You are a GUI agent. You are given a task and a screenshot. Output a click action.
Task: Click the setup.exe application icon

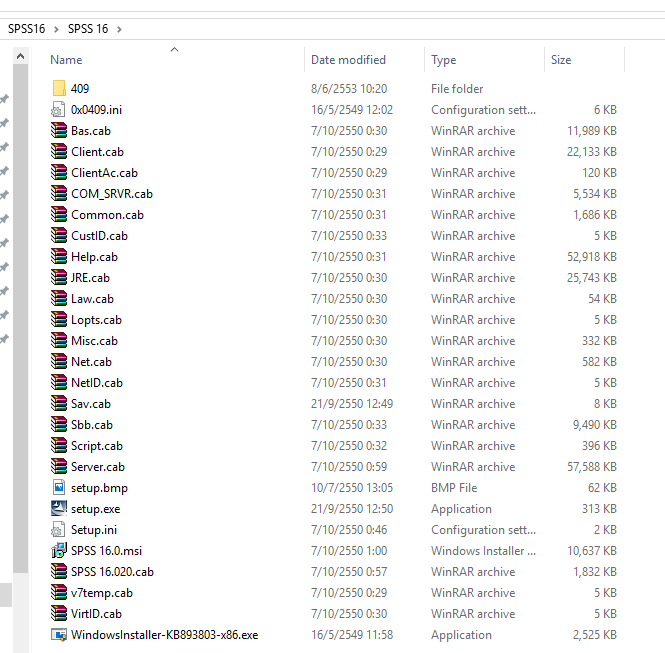pos(58,509)
